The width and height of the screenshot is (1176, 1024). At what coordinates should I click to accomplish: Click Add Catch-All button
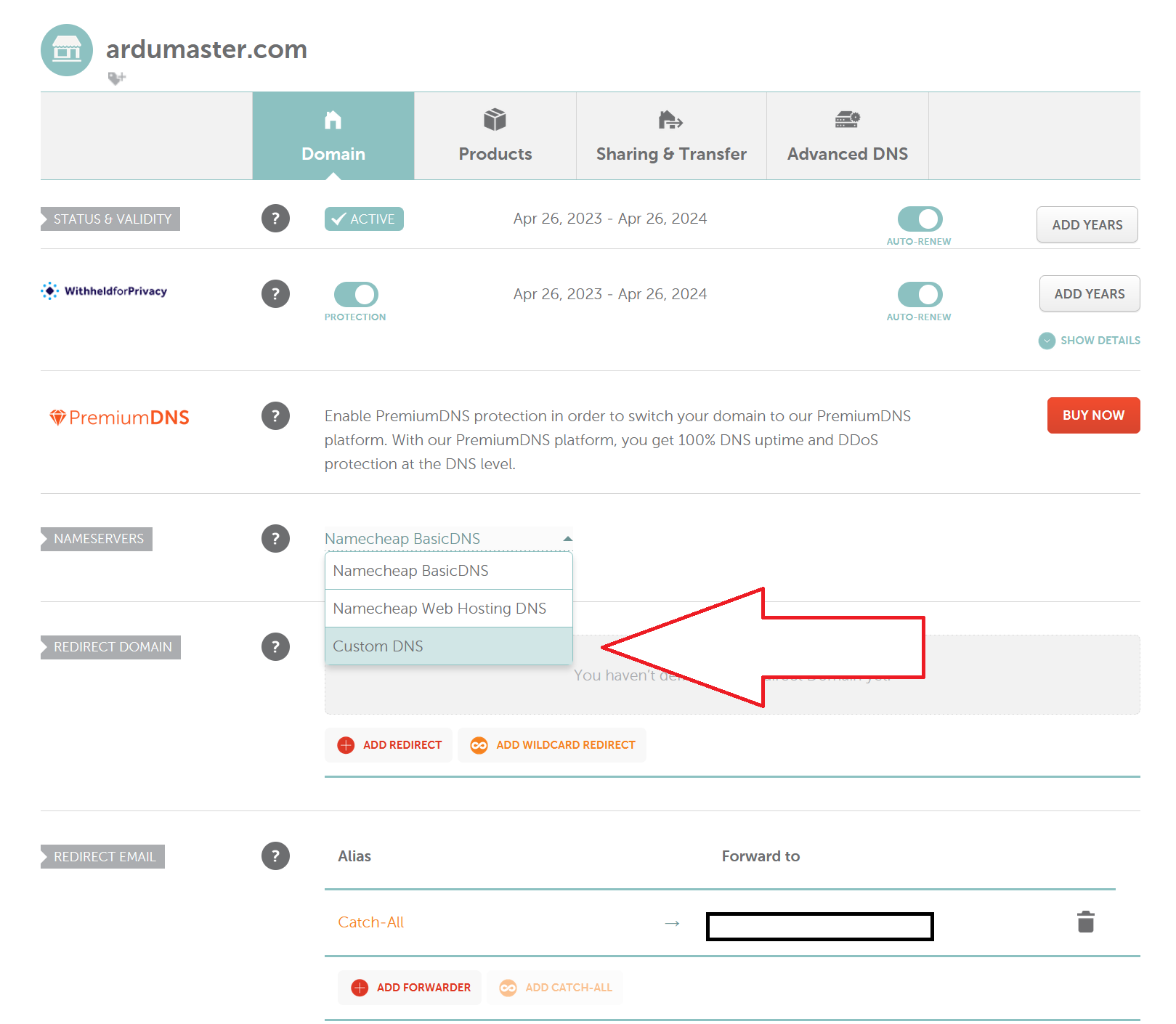click(x=555, y=988)
